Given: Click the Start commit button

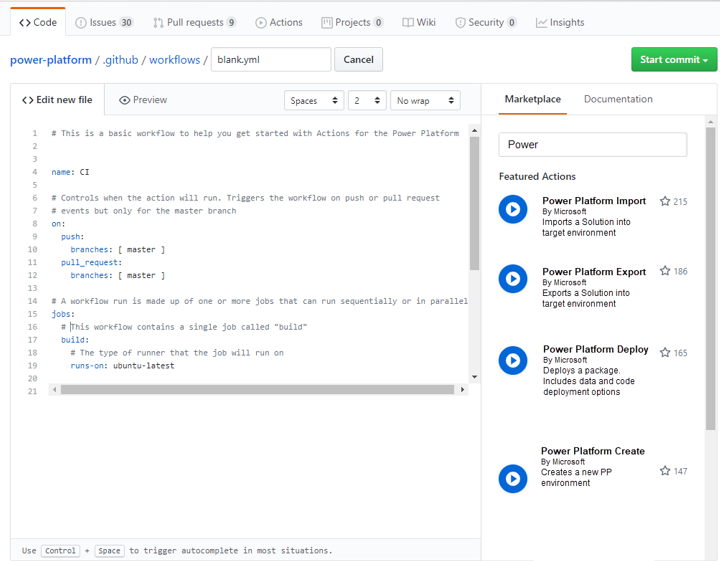Looking at the screenshot, I should point(674,60).
